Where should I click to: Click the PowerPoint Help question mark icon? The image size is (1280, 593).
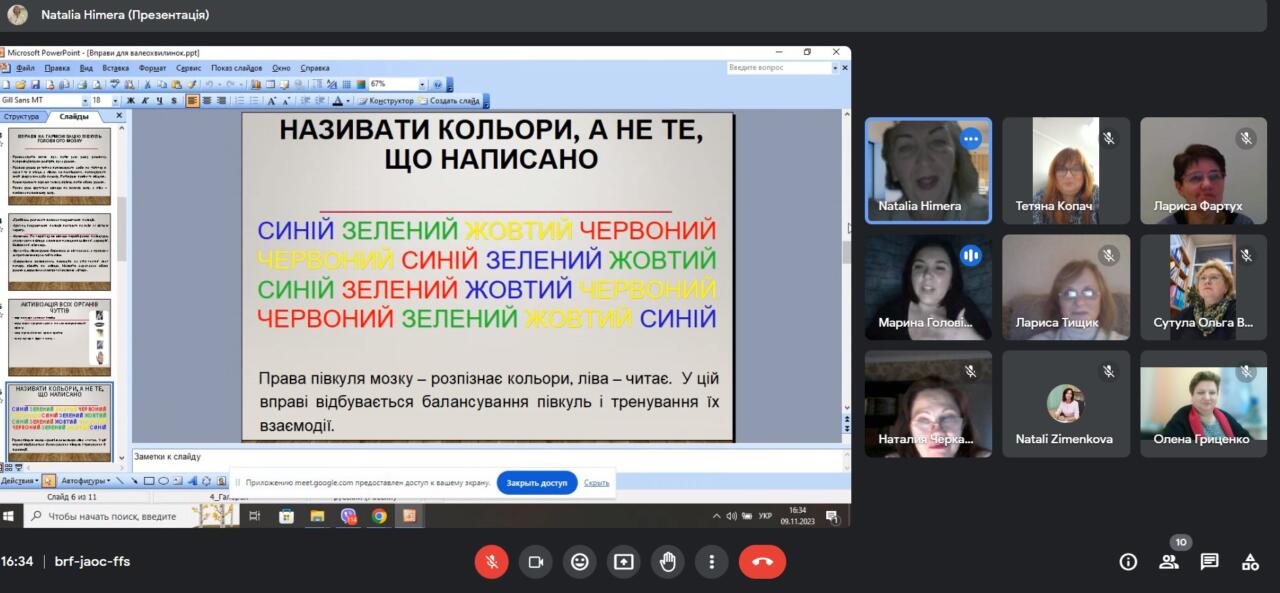coord(437,85)
